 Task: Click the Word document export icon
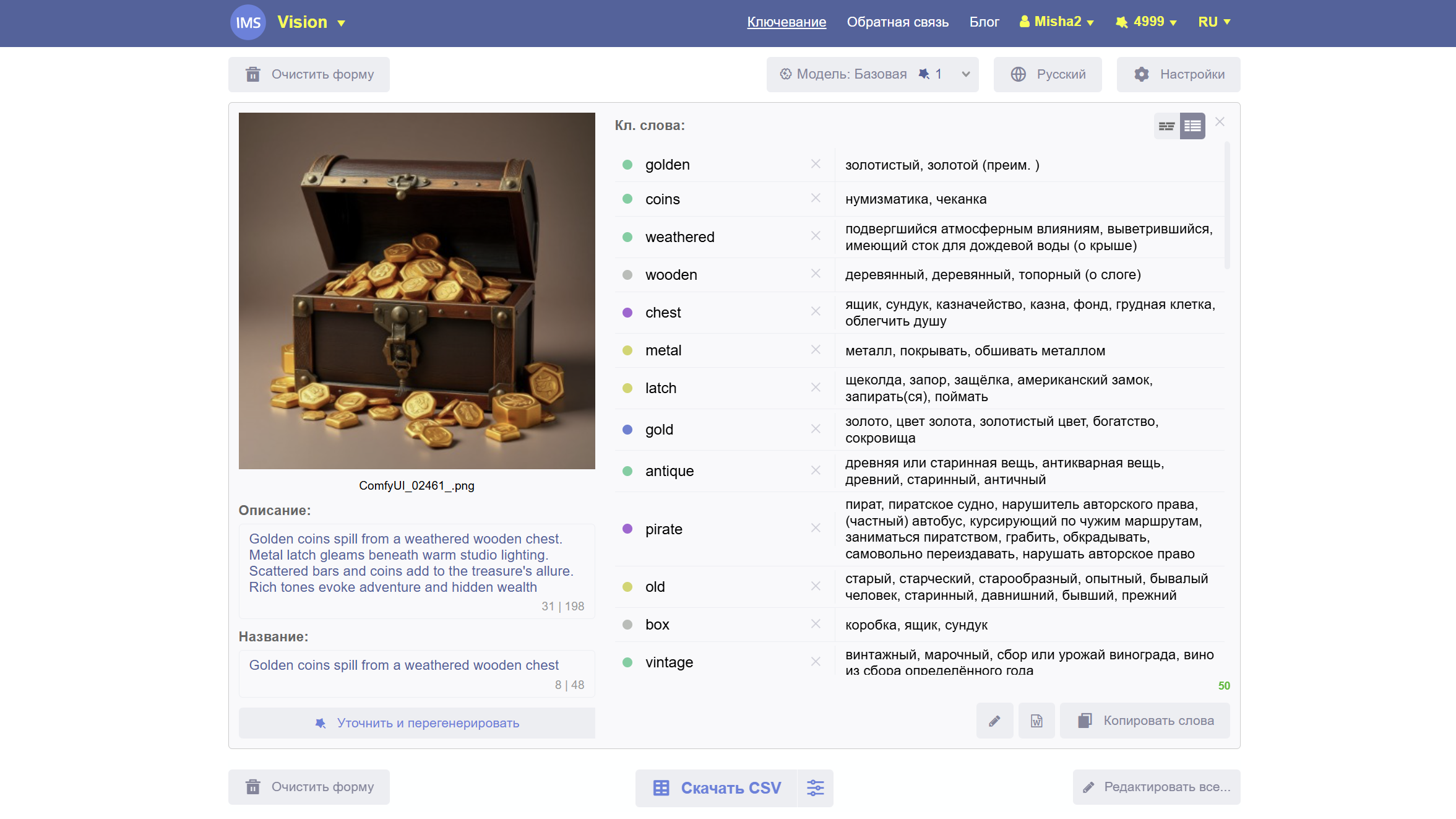pos(1036,721)
